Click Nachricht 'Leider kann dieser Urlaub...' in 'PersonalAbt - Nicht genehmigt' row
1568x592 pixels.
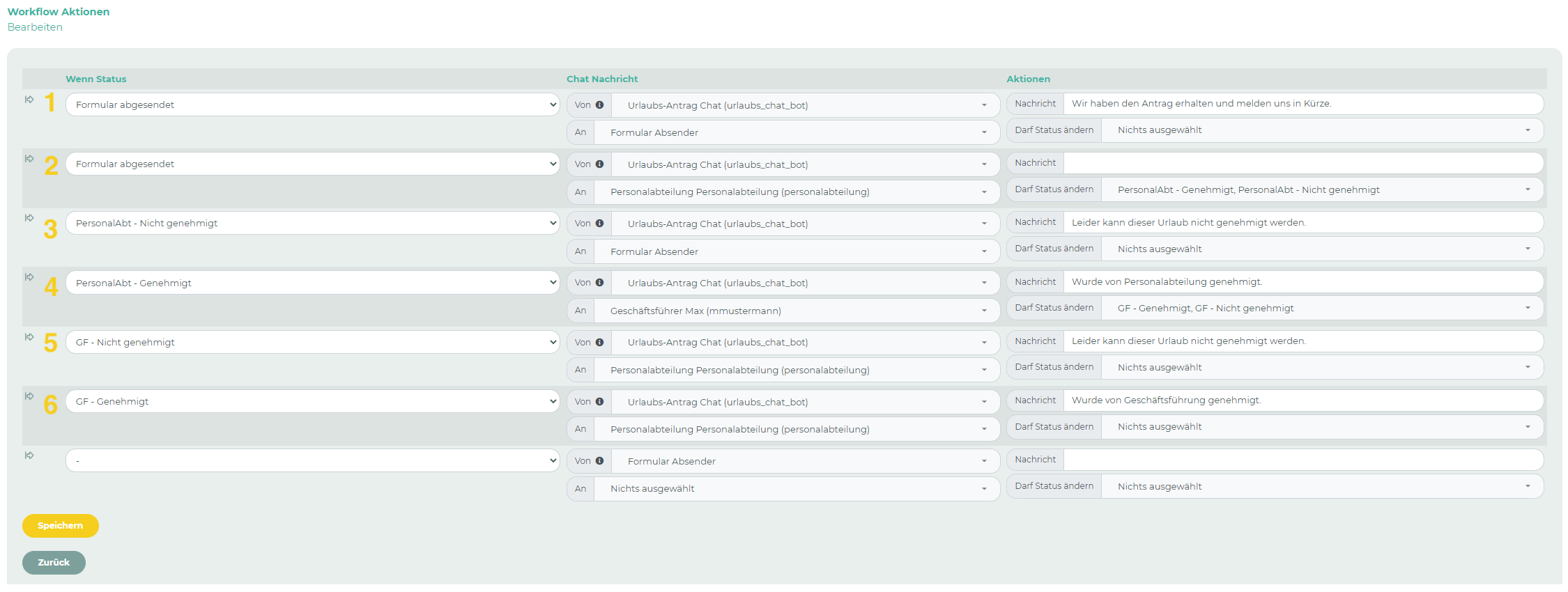tap(1303, 223)
